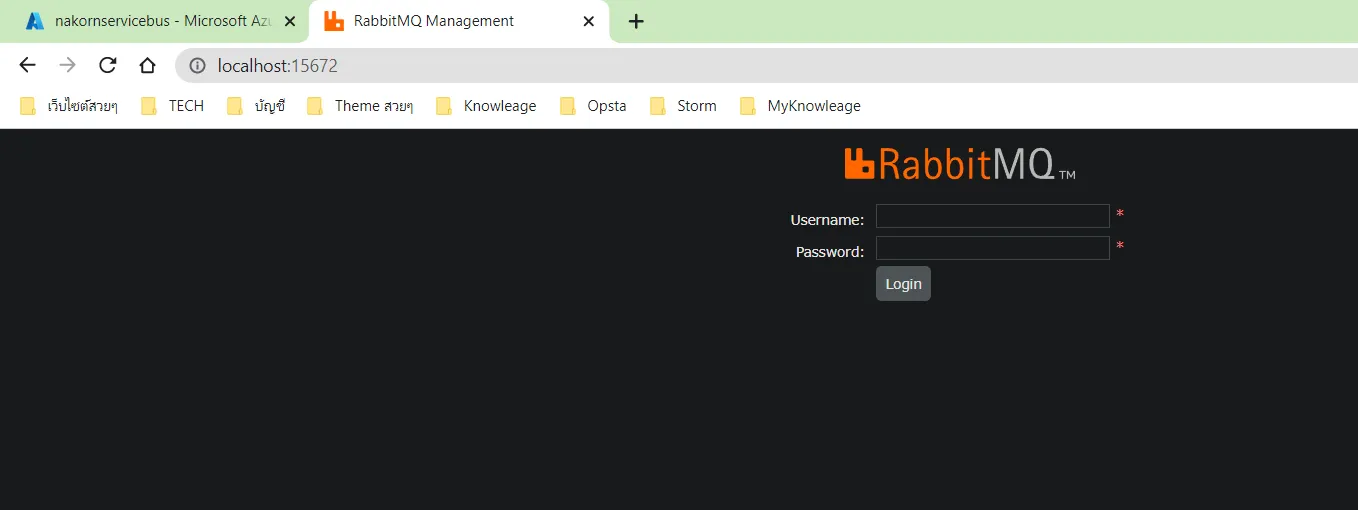Screen dimensions: 1358x510
Task: Open the Knowleage bookmarks folder
Action: click(x=486, y=106)
